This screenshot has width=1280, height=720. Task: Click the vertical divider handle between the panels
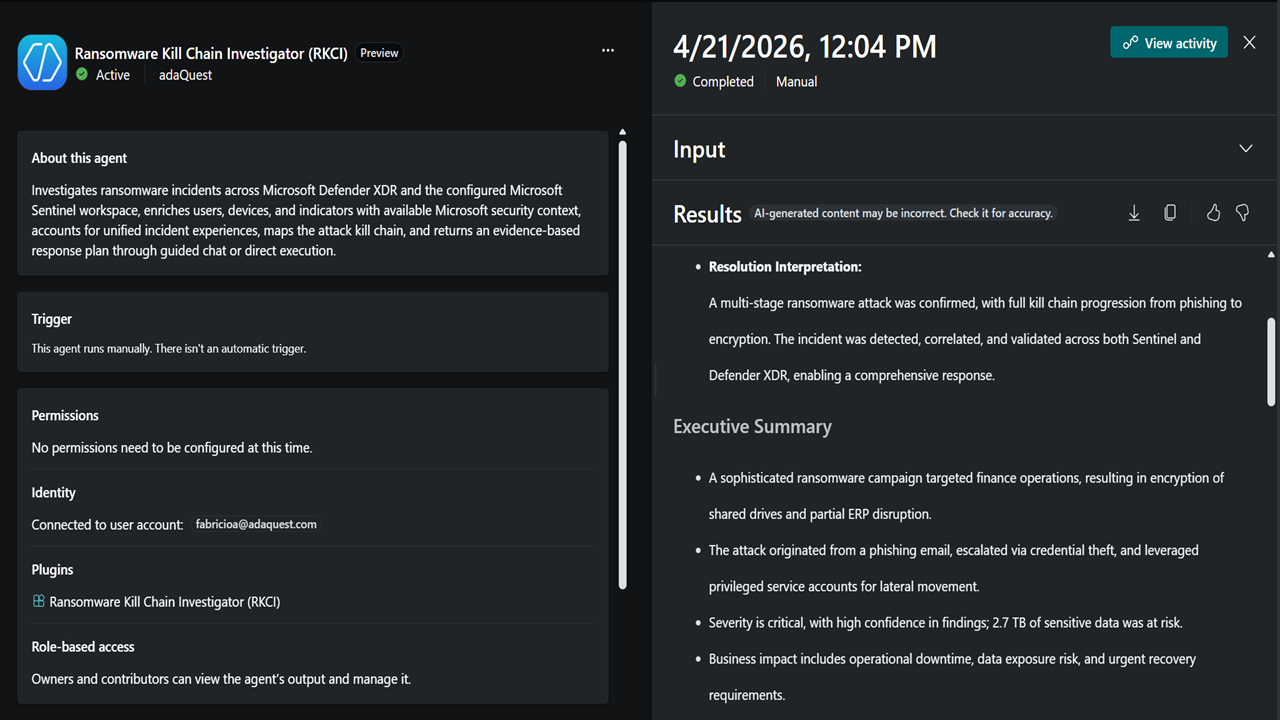pos(655,380)
